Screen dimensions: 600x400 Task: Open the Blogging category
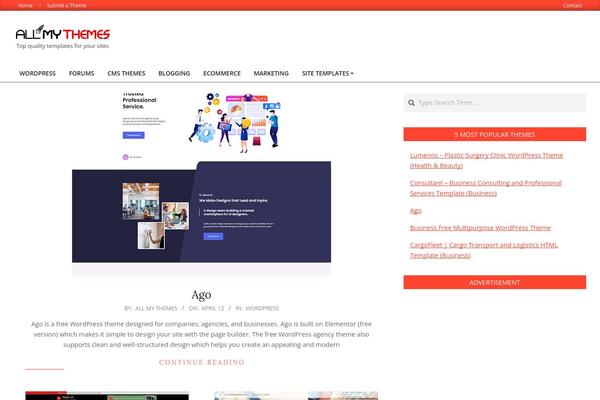click(x=174, y=73)
